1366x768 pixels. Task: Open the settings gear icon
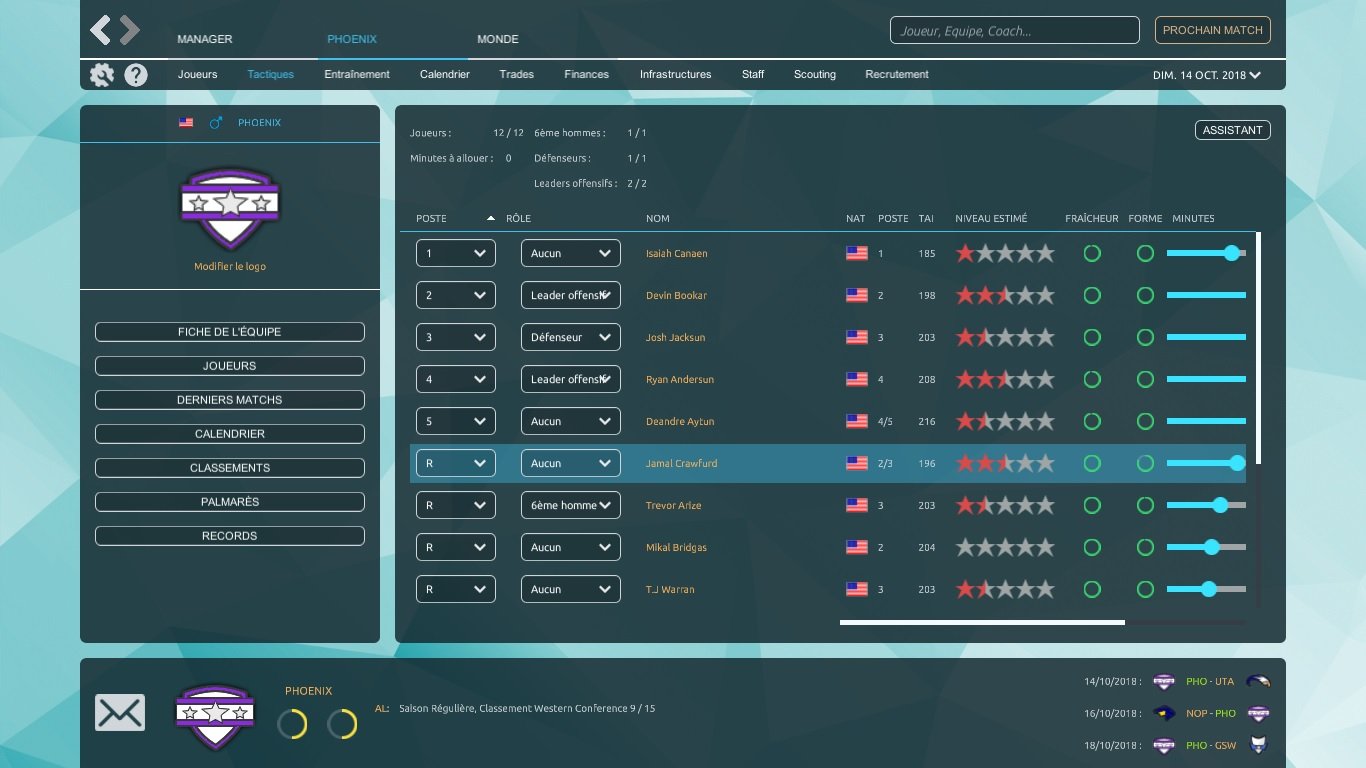(101, 75)
